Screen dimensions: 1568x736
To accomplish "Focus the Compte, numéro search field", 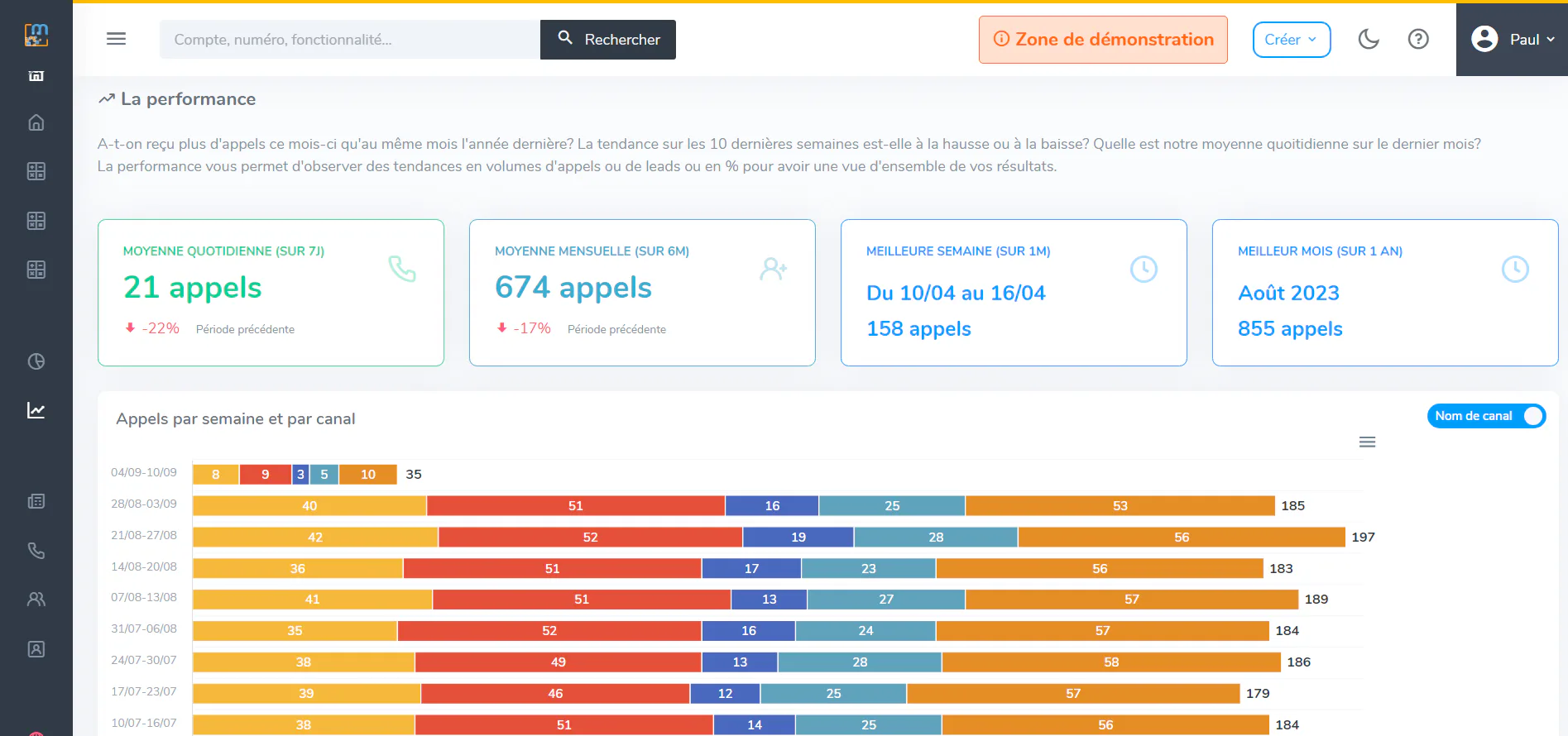I will click(350, 40).
